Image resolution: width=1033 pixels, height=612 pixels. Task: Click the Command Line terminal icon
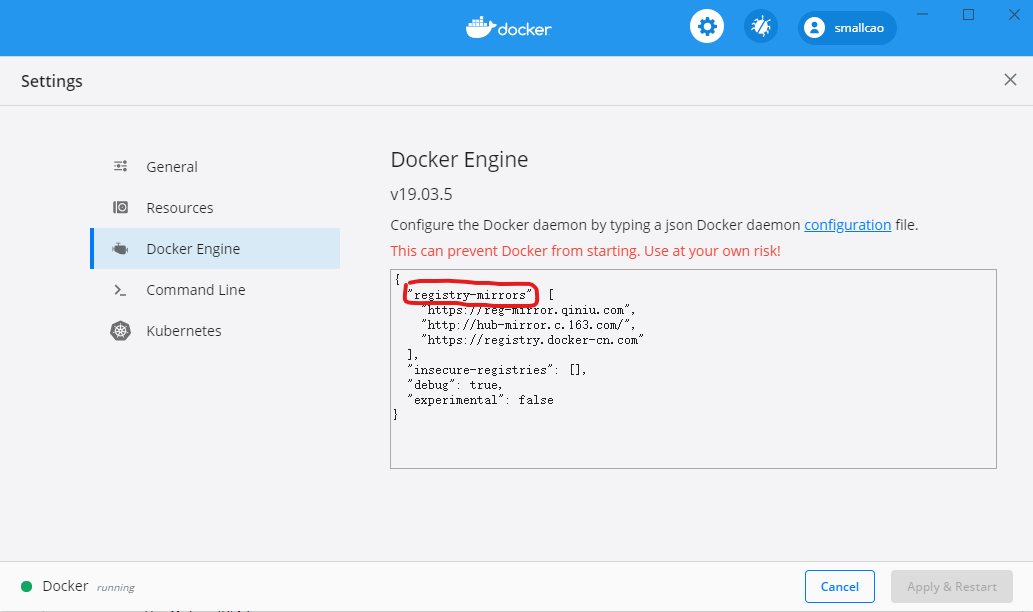tap(122, 289)
